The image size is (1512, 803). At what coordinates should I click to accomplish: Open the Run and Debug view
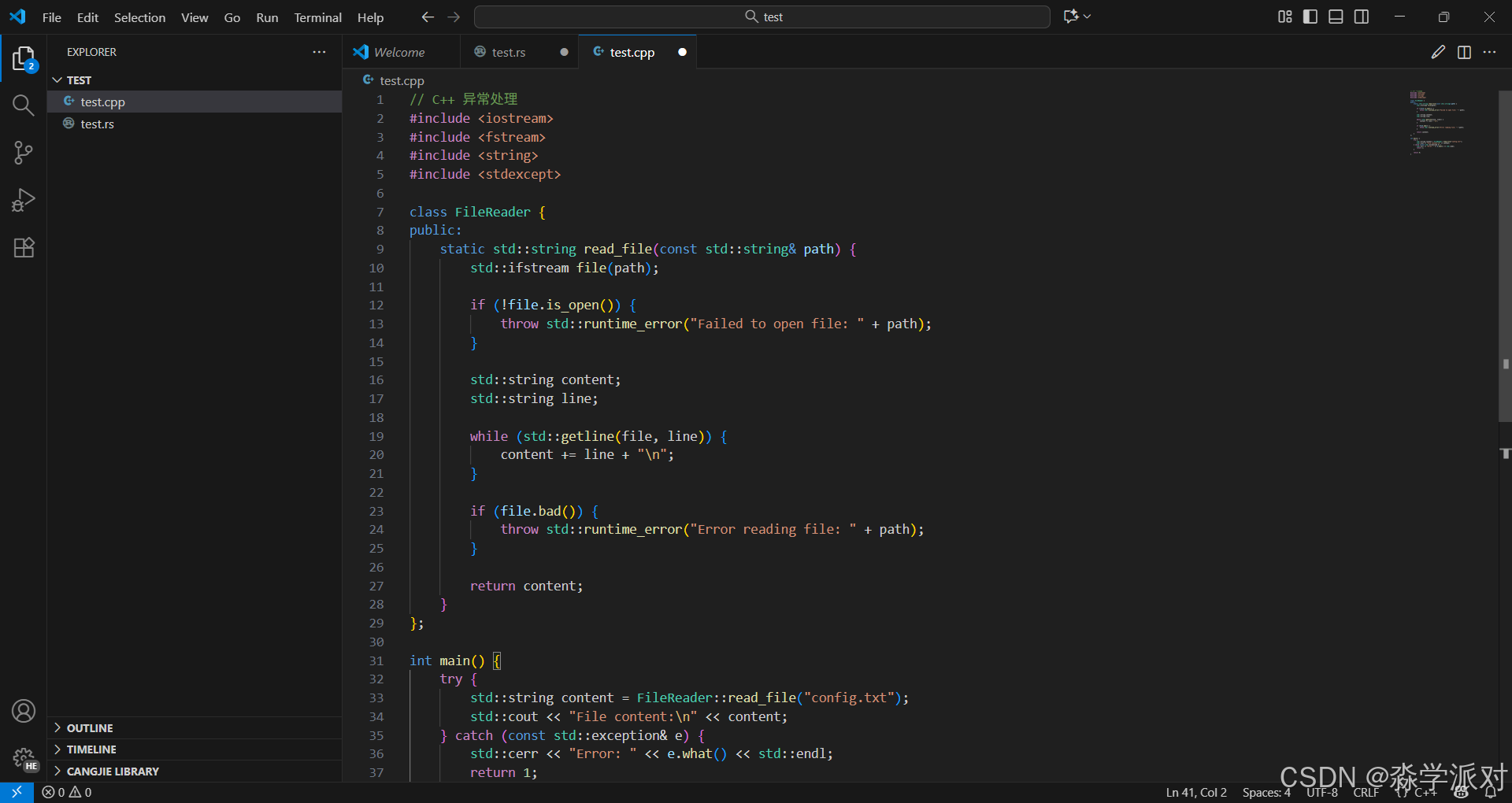pos(24,200)
